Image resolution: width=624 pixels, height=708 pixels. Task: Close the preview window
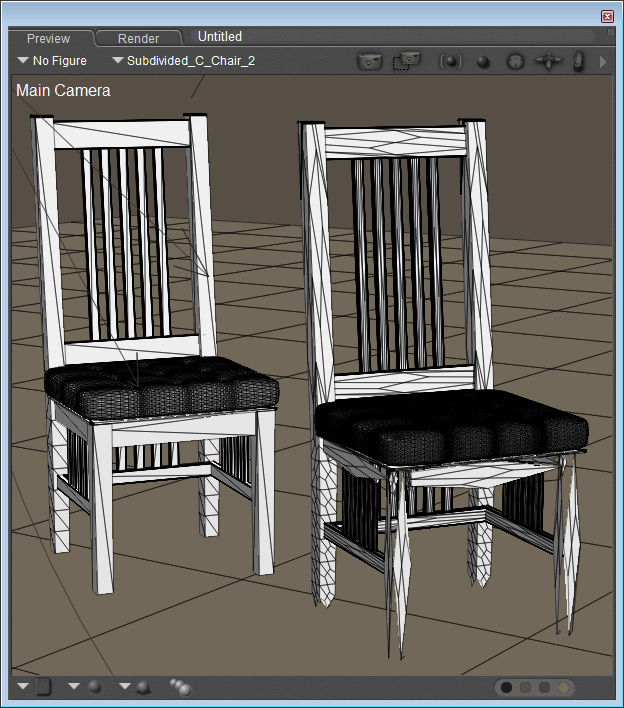[x=607, y=16]
